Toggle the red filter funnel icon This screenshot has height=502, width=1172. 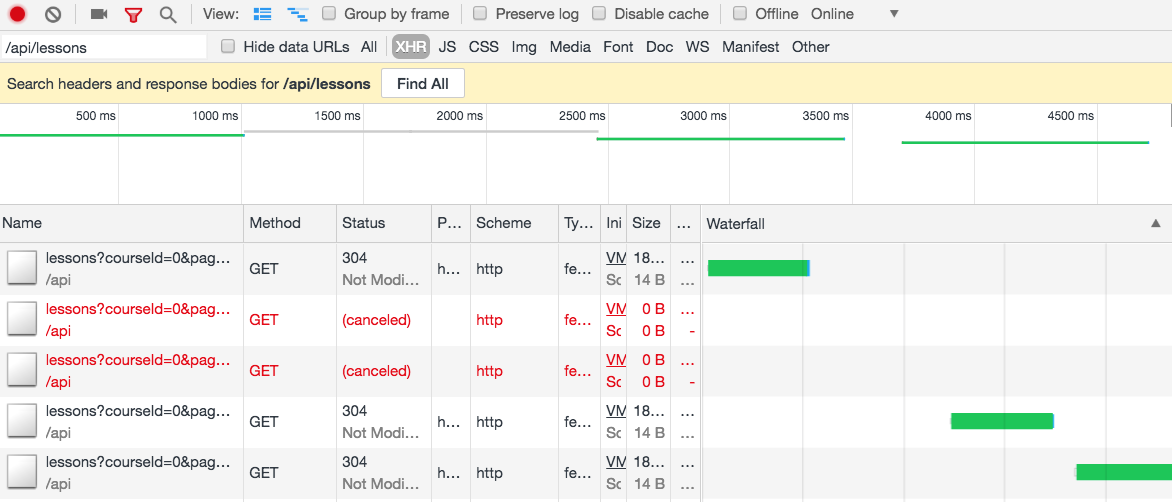pos(133,14)
